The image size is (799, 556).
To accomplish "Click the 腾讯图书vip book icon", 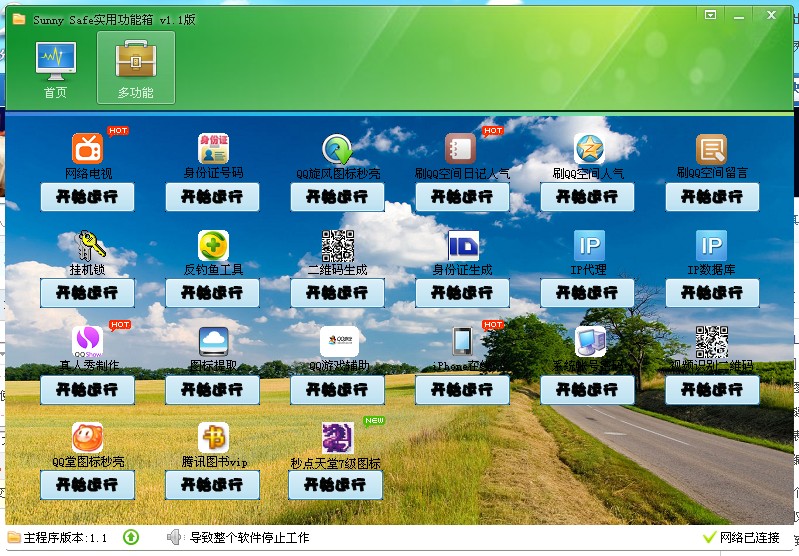I will point(213,437).
